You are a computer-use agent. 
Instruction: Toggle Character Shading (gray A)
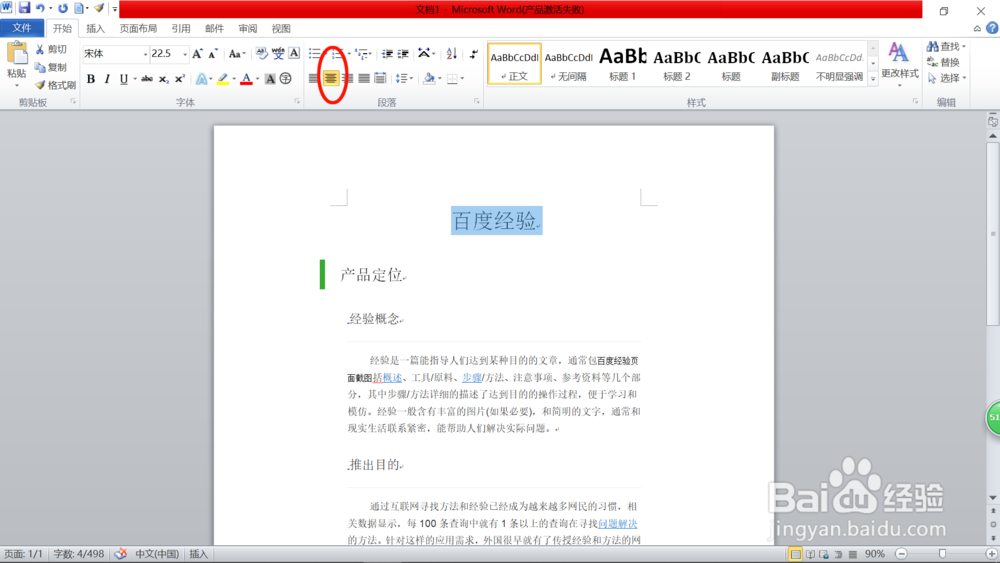(270, 79)
